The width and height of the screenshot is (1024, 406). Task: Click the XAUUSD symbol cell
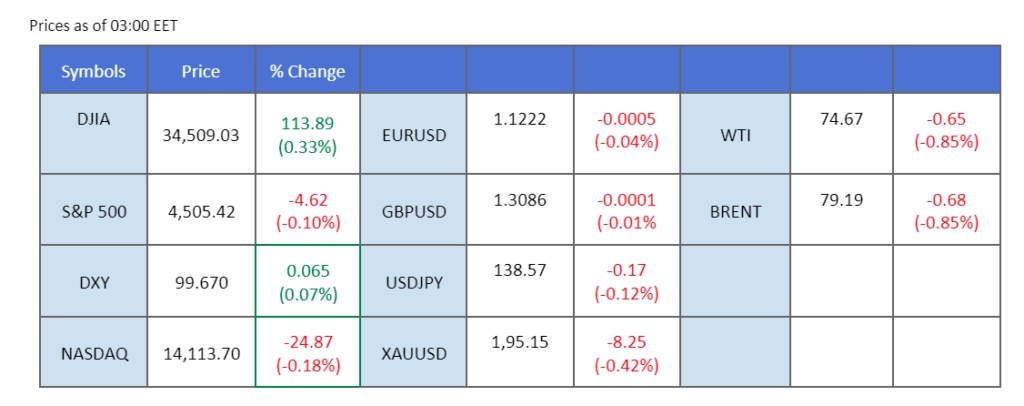(414, 353)
